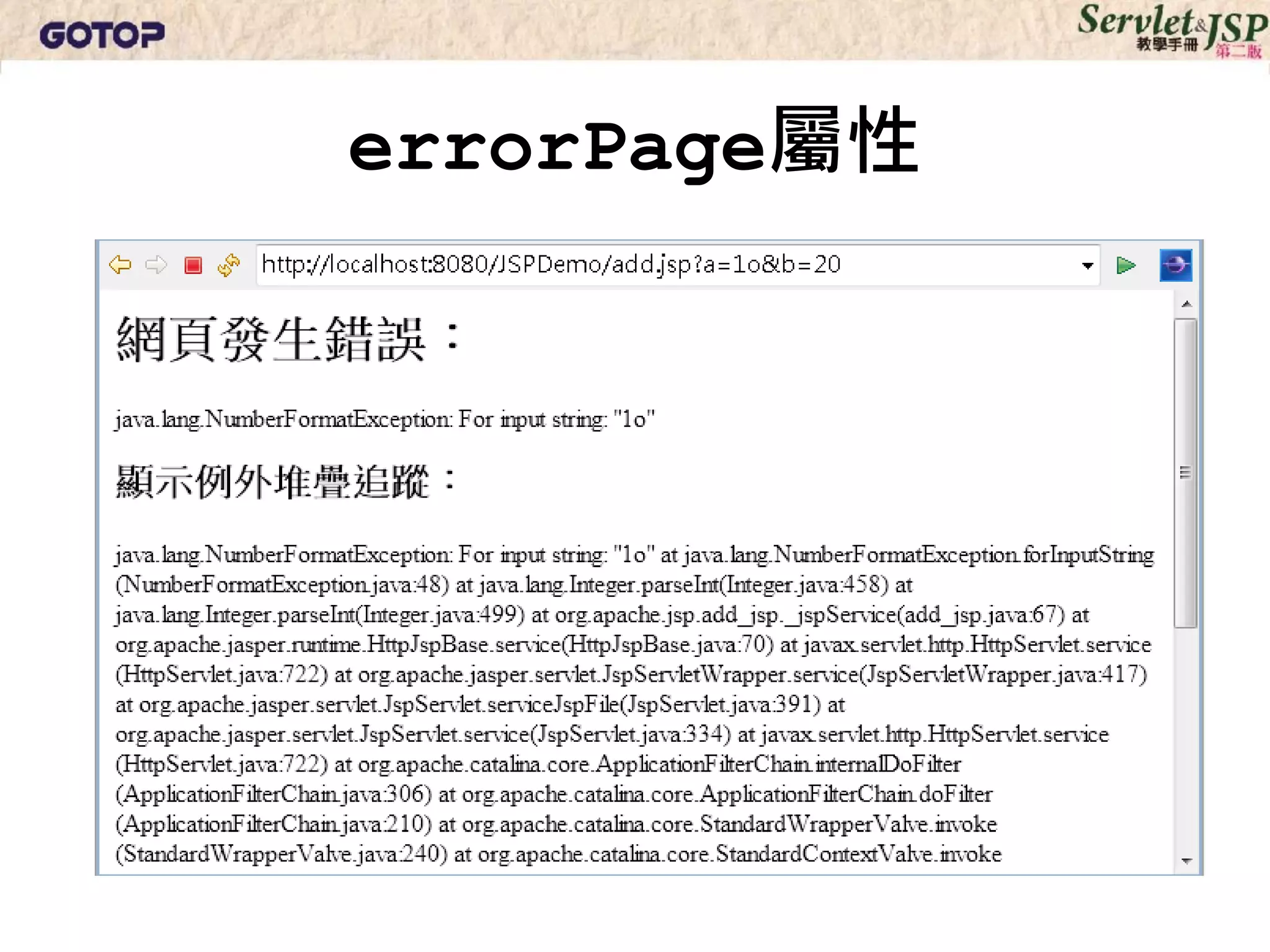Click the refresh page icon
The height and width of the screenshot is (952, 1270).
tap(229, 265)
